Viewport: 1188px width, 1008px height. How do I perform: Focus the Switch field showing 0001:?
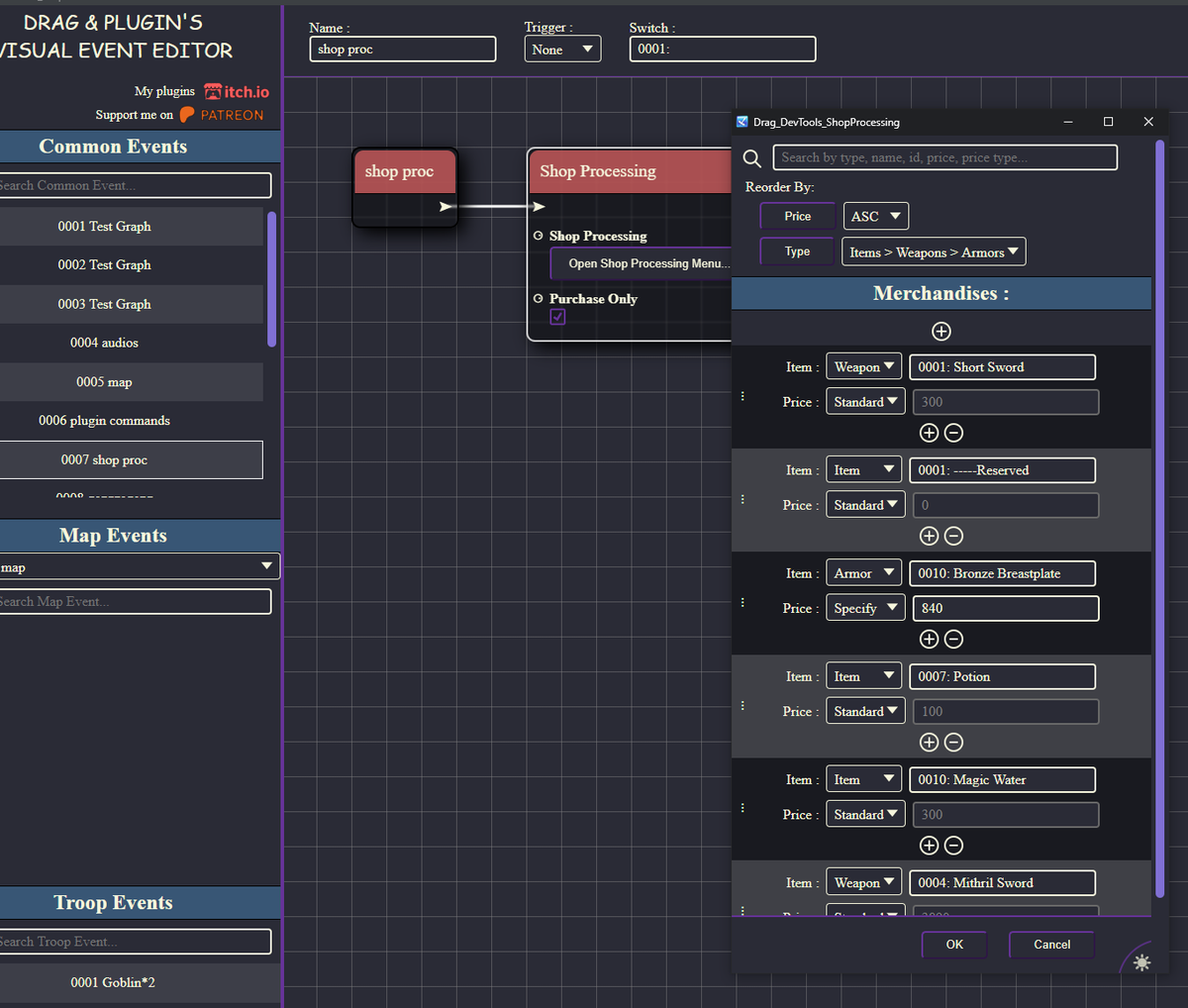coord(723,50)
